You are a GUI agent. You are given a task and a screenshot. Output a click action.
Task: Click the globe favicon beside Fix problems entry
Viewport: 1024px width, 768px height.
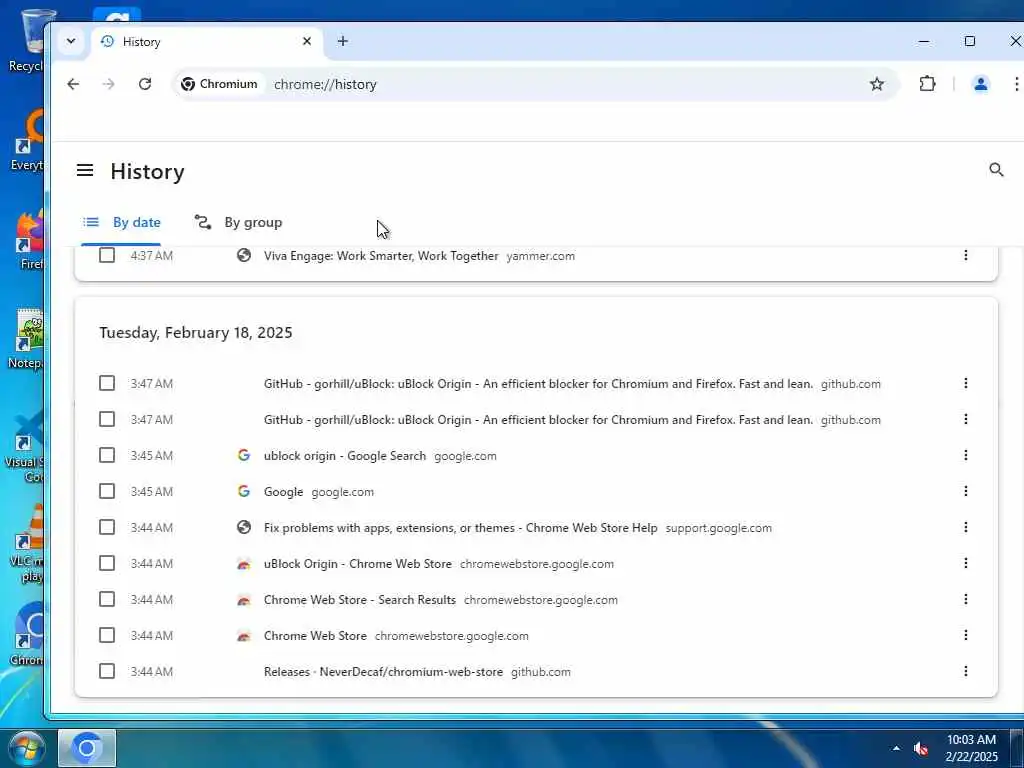click(x=244, y=527)
